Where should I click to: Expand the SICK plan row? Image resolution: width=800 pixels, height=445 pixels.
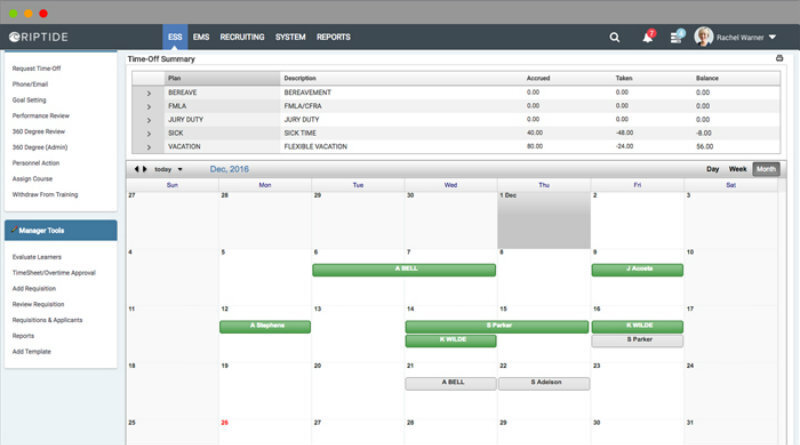(x=148, y=133)
